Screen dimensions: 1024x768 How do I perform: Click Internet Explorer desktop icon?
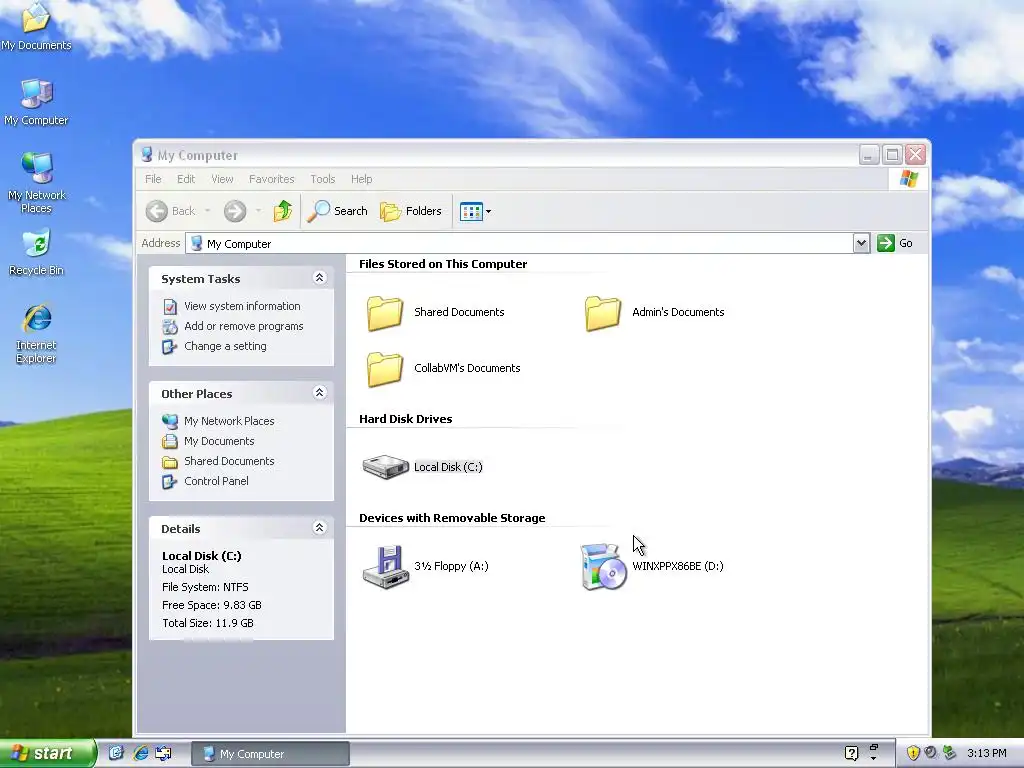tap(36, 333)
